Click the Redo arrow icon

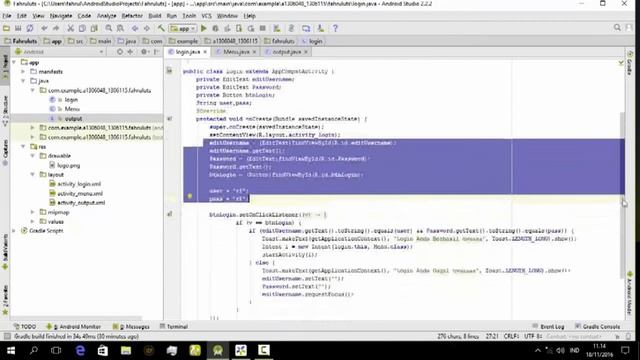[x=56, y=28]
